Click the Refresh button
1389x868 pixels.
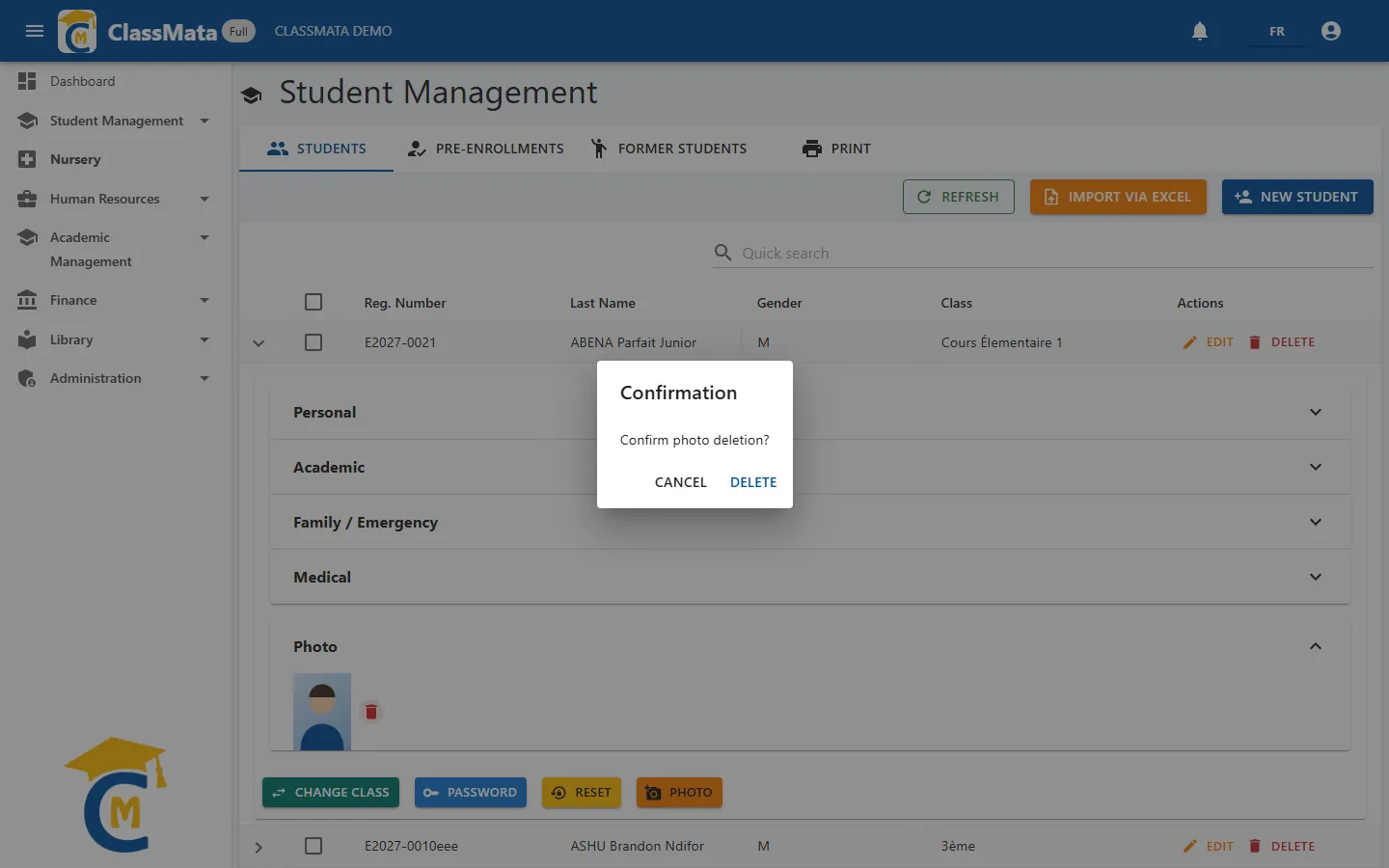click(x=959, y=197)
